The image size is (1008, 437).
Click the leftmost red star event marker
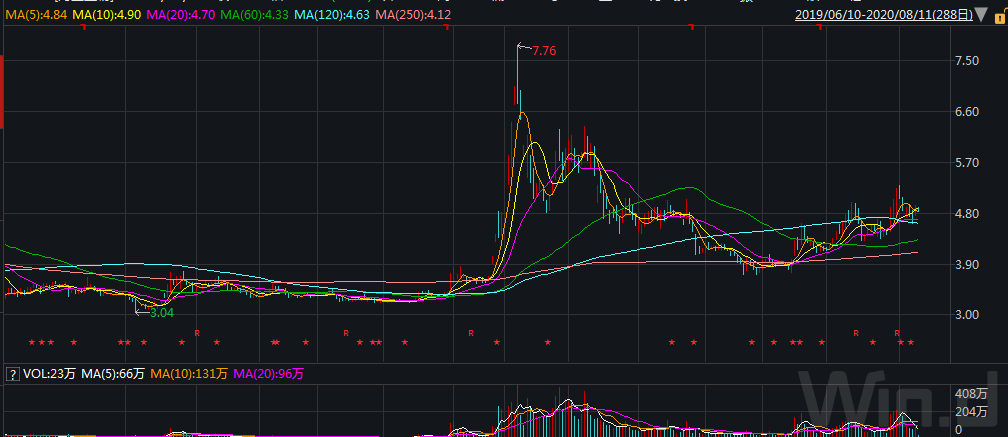[x=32, y=343]
